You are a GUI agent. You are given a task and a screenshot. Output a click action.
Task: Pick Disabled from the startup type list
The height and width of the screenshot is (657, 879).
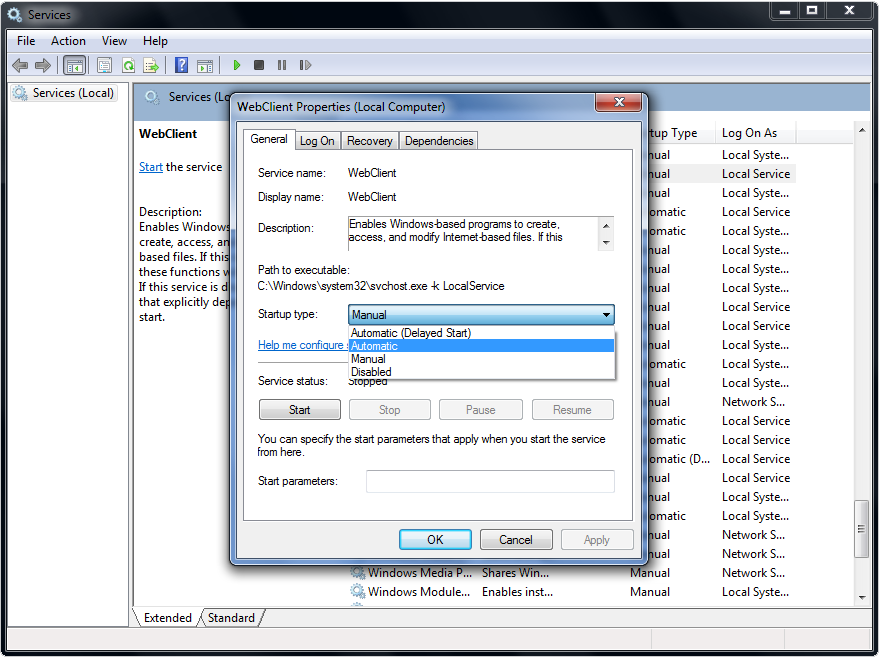pyautogui.click(x=482, y=372)
